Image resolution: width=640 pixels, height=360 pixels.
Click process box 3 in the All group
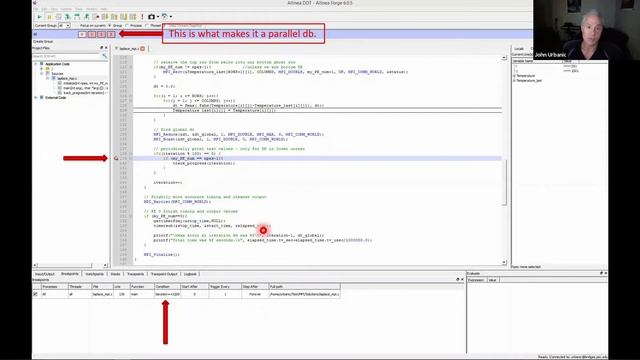click(x=111, y=34)
